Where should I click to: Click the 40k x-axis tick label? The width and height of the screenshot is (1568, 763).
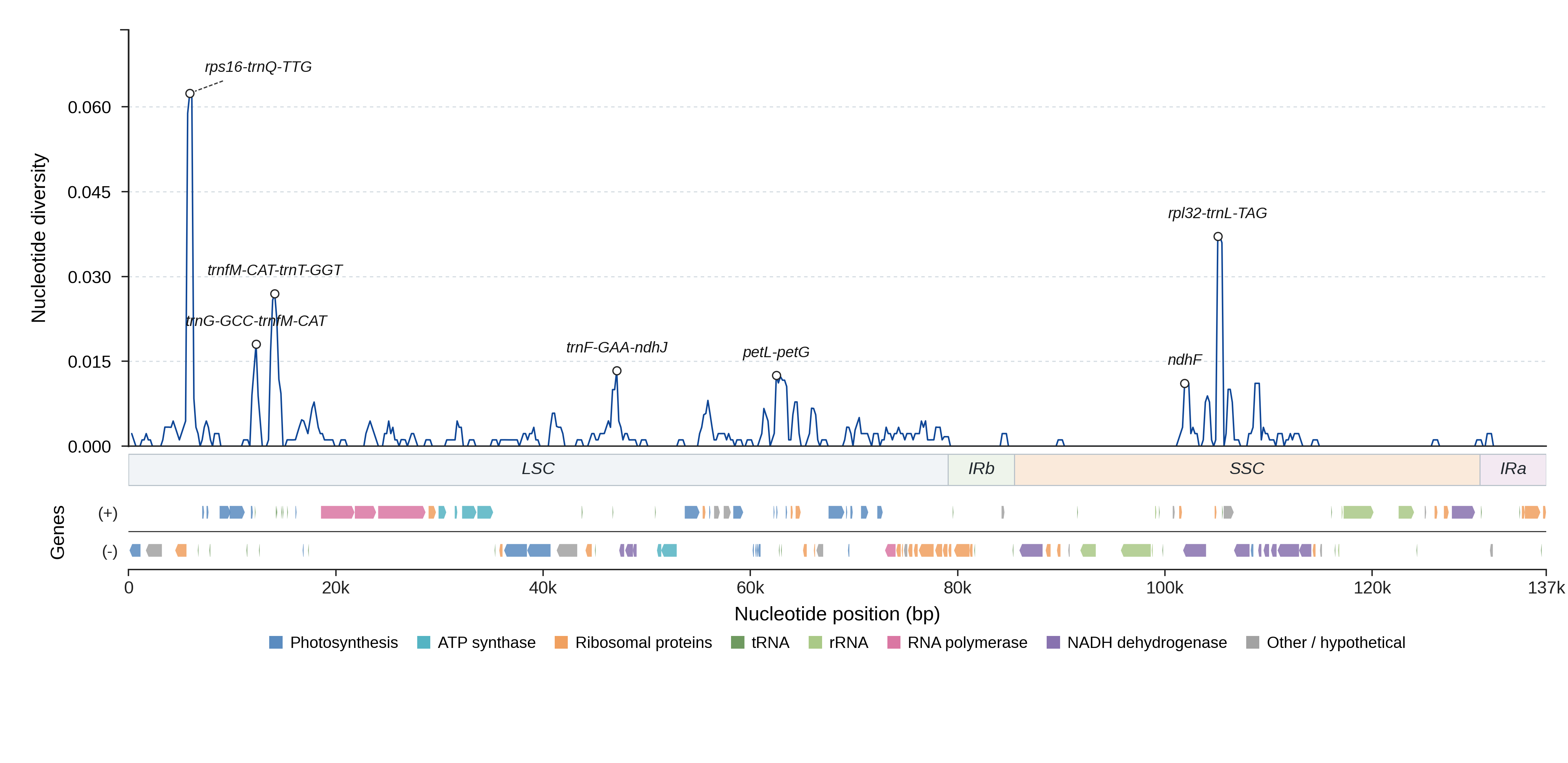pyautogui.click(x=543, y=588)
